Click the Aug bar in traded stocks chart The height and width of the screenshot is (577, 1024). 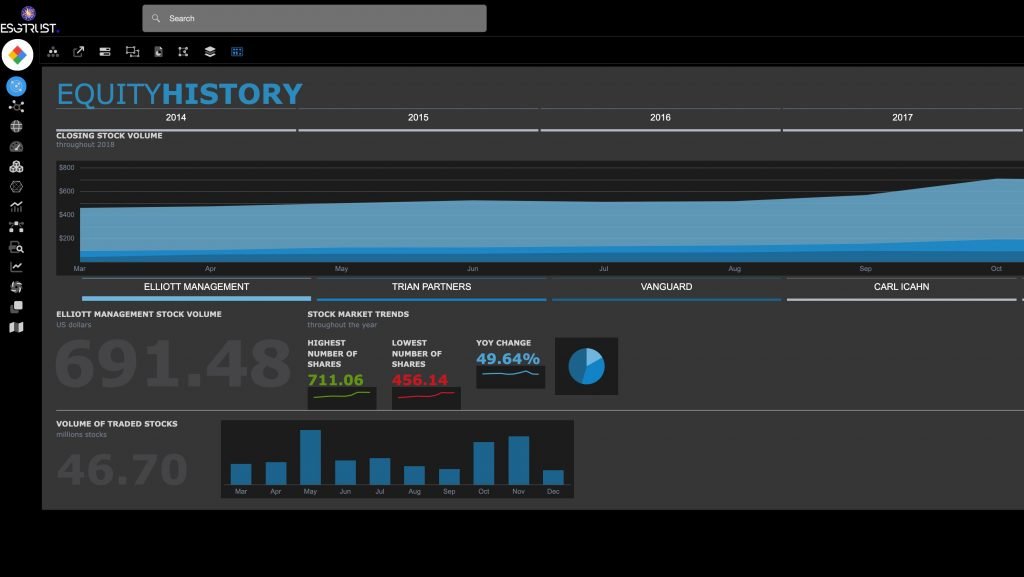(414, 475)
